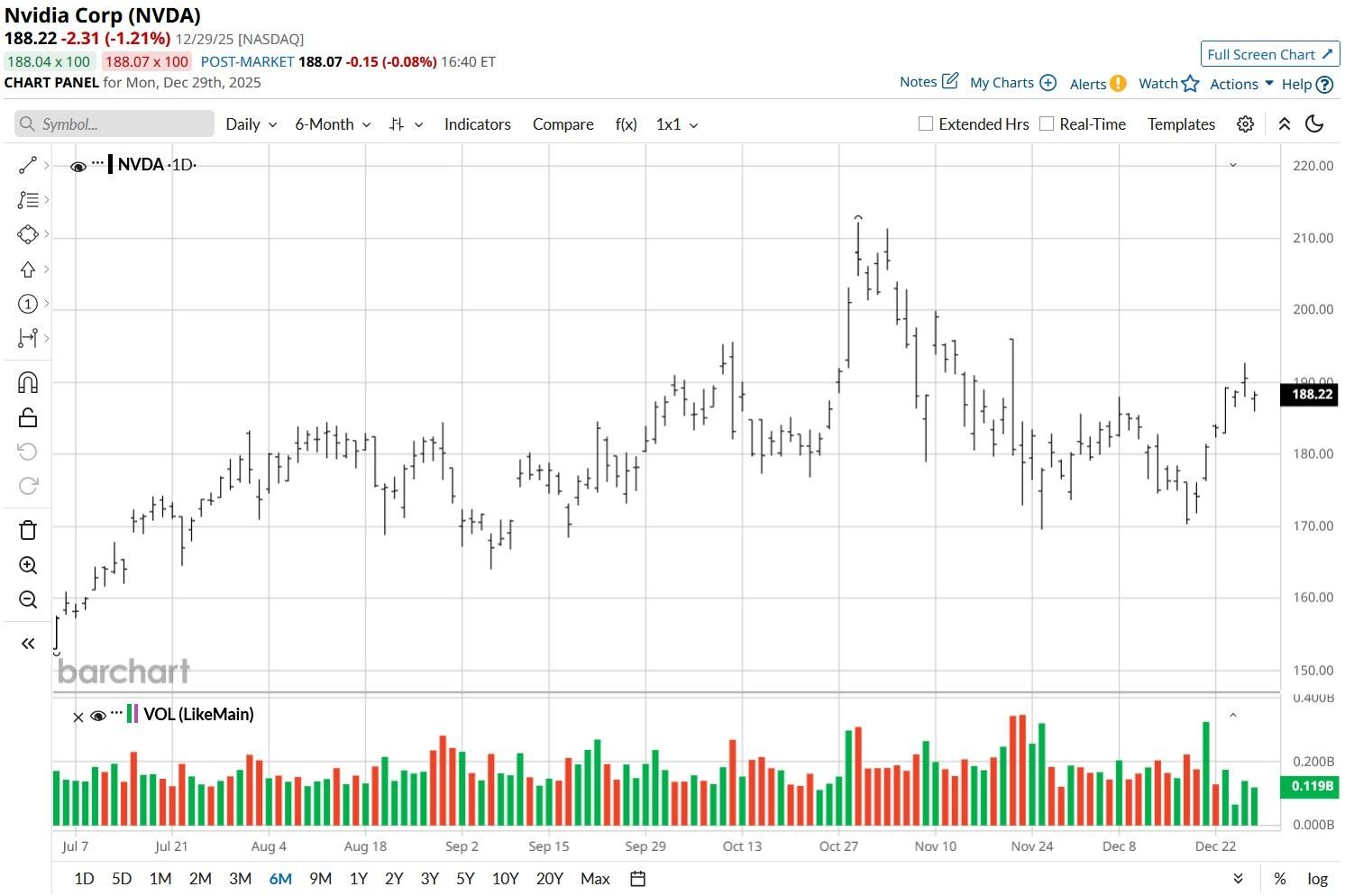Click the black NVDA color swatch
This screenshot has height=896, width=1345.
coord(110,164)
